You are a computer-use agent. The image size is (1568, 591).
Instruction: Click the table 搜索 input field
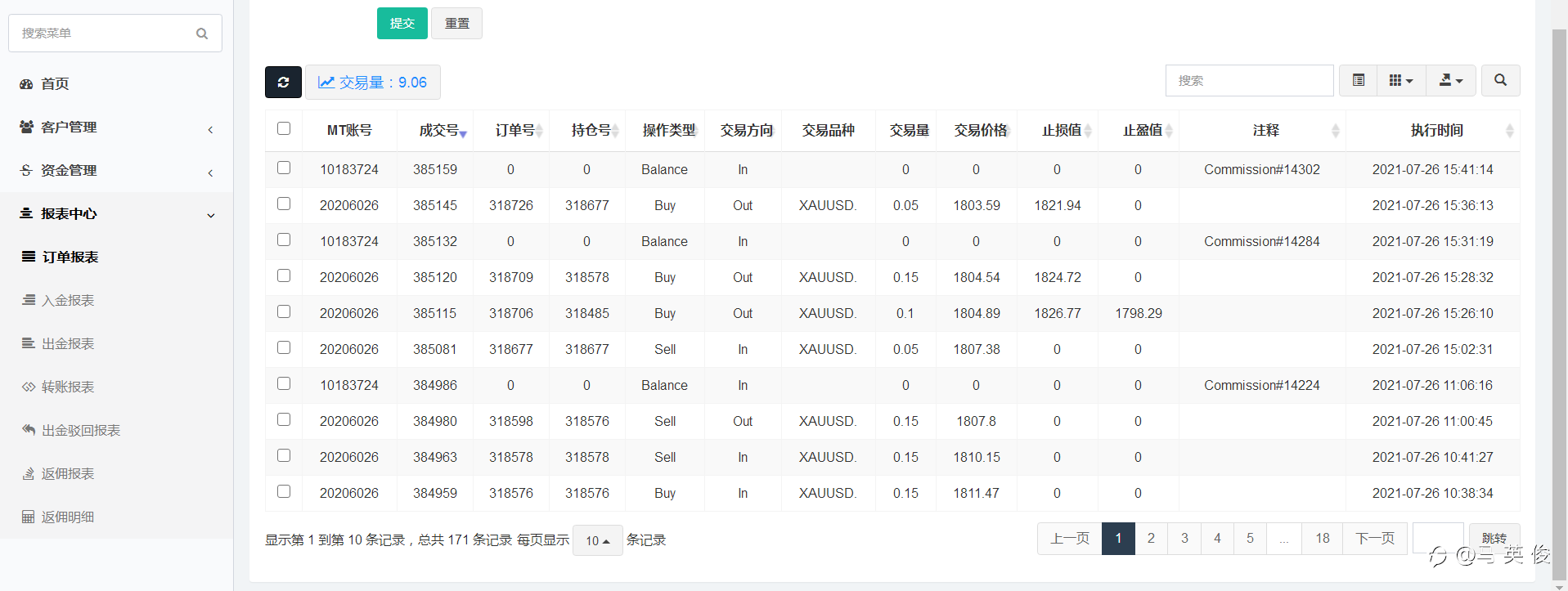click(x=1250, y=81)
